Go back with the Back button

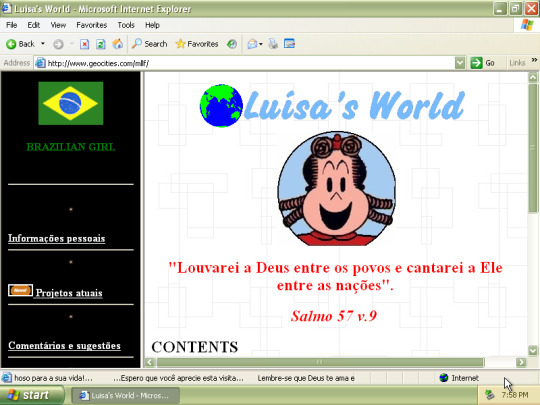[20, 44]
